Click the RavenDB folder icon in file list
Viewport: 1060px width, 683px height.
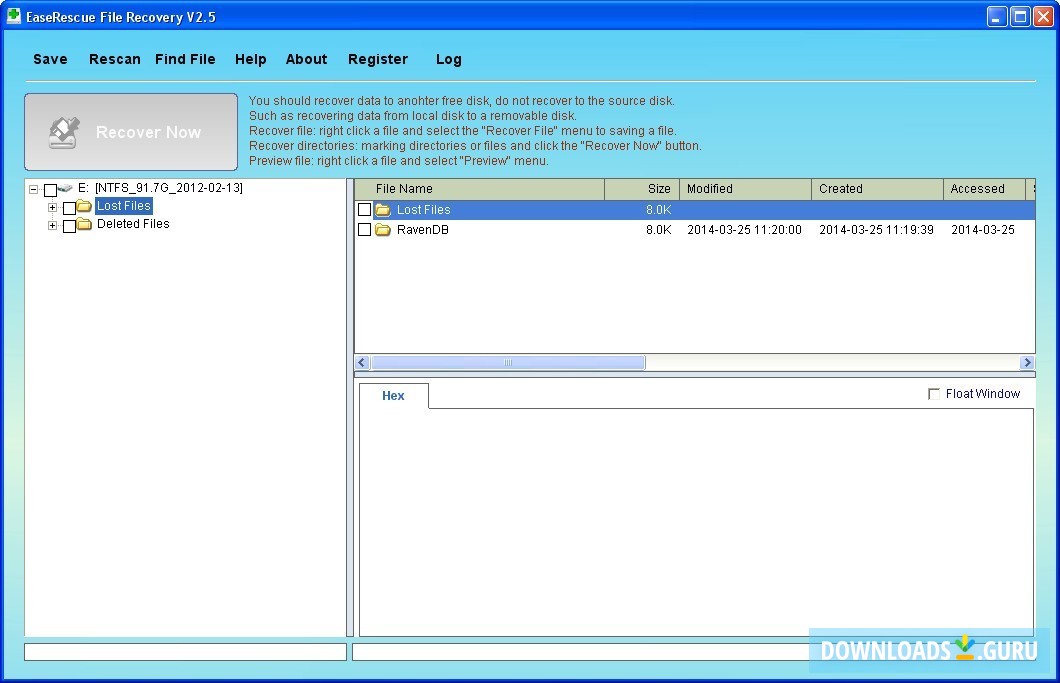tap(382, 230)
